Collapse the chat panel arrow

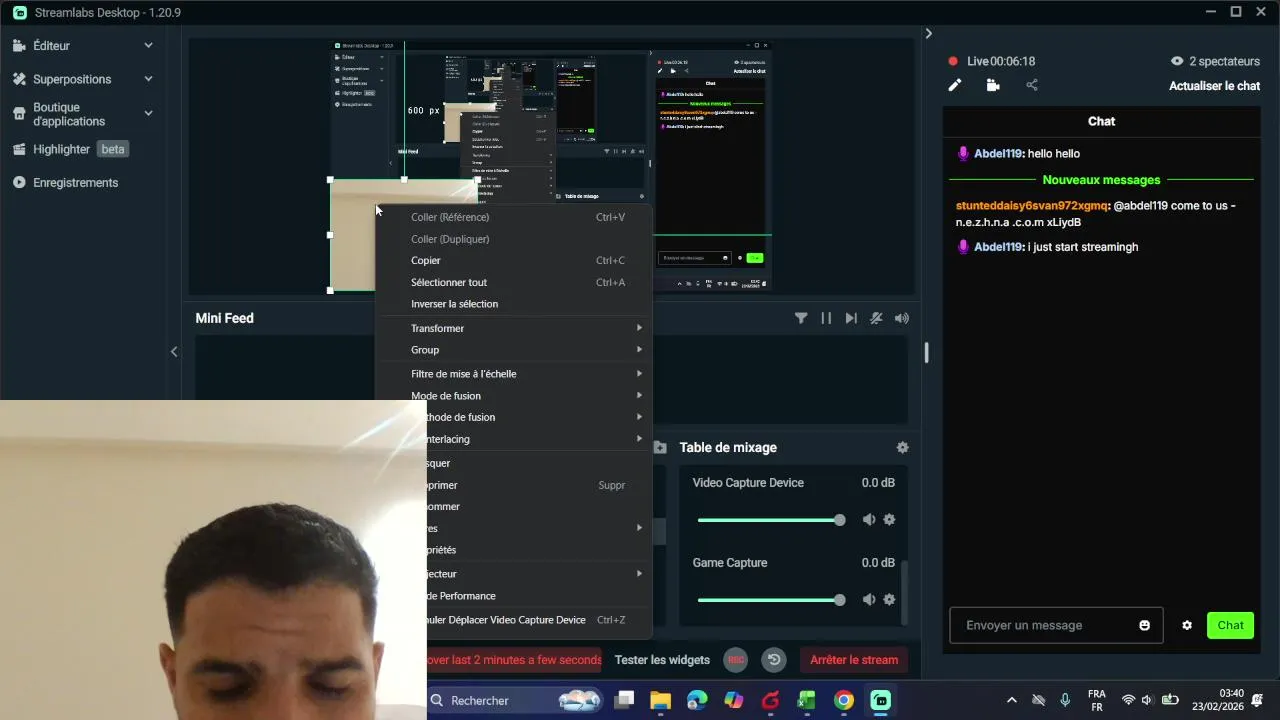pos(928,33)
